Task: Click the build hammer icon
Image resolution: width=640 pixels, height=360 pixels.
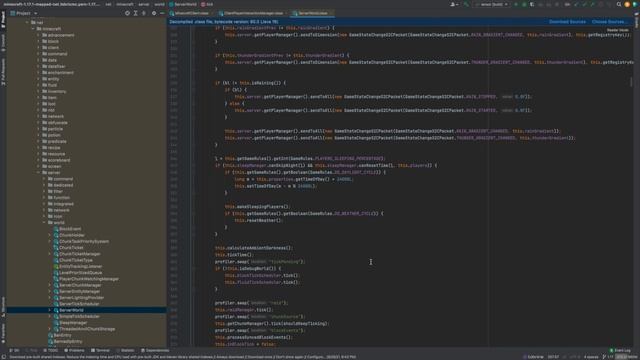Action: point(466,4)
